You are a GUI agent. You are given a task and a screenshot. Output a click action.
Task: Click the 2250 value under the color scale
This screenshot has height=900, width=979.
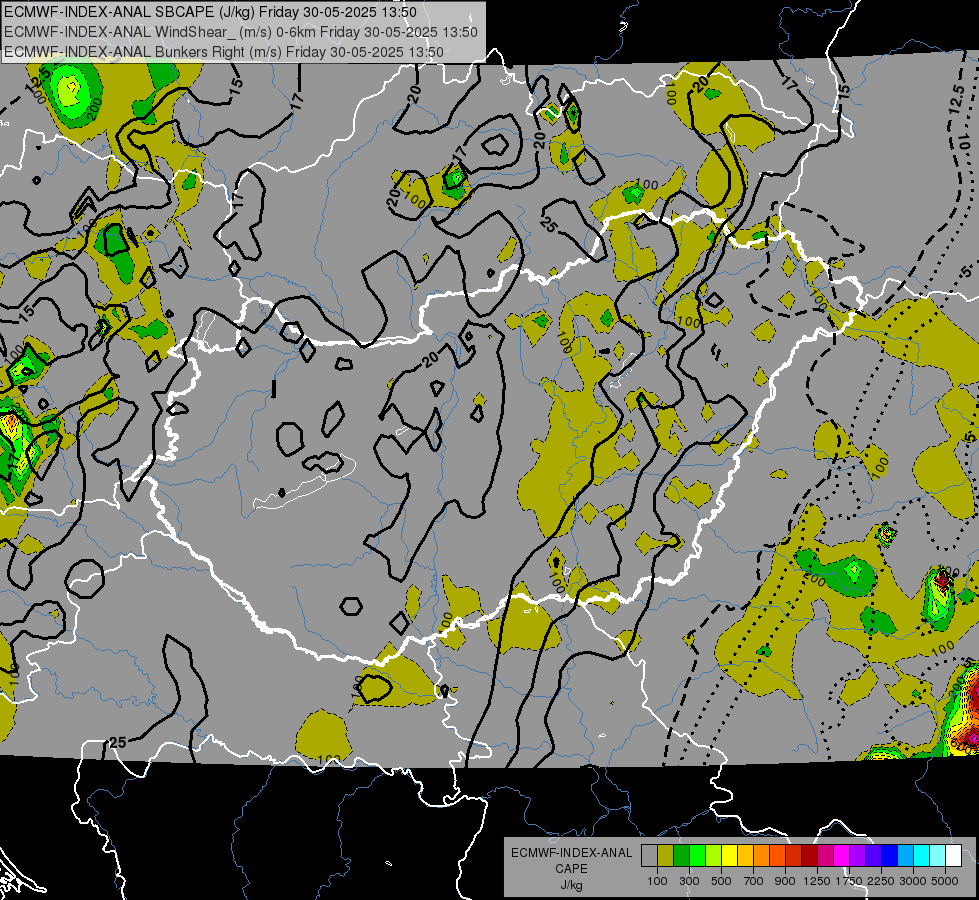coord(881,881)
